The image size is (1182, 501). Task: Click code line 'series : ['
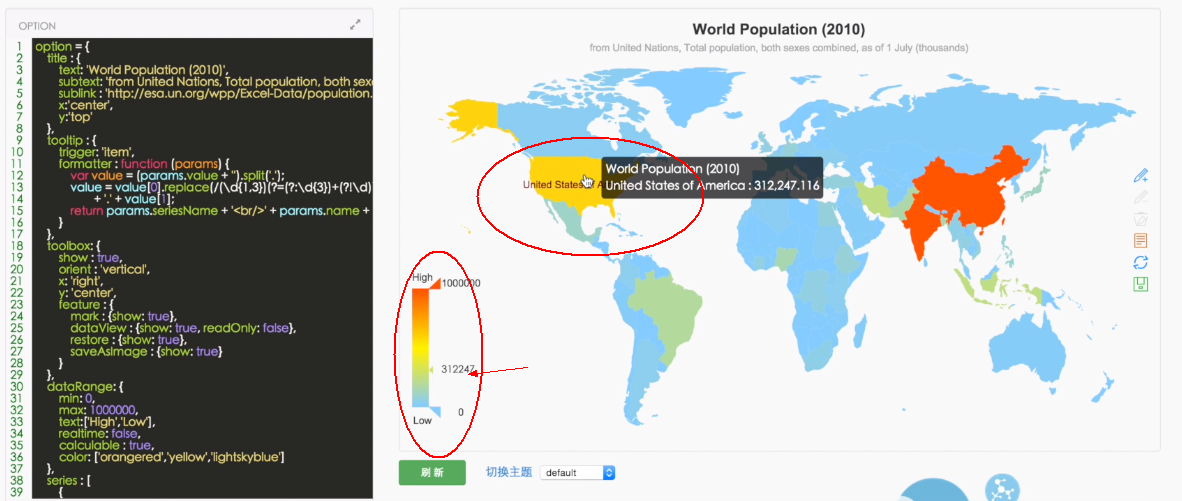[x=70, y=480]
